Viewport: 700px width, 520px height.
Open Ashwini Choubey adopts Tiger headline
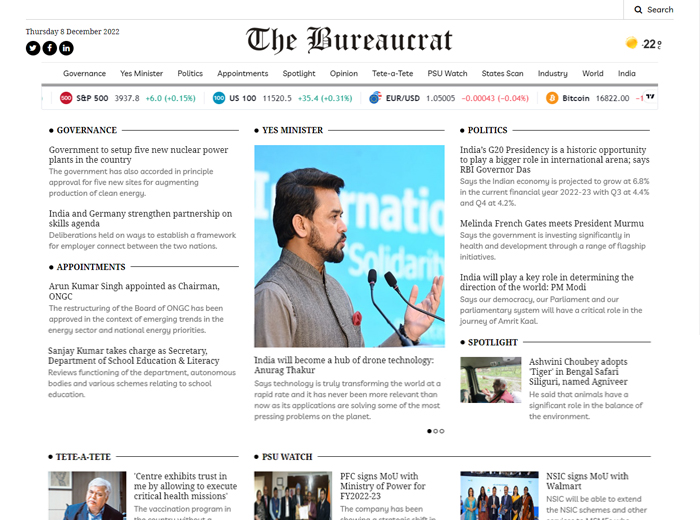[578, 372]
